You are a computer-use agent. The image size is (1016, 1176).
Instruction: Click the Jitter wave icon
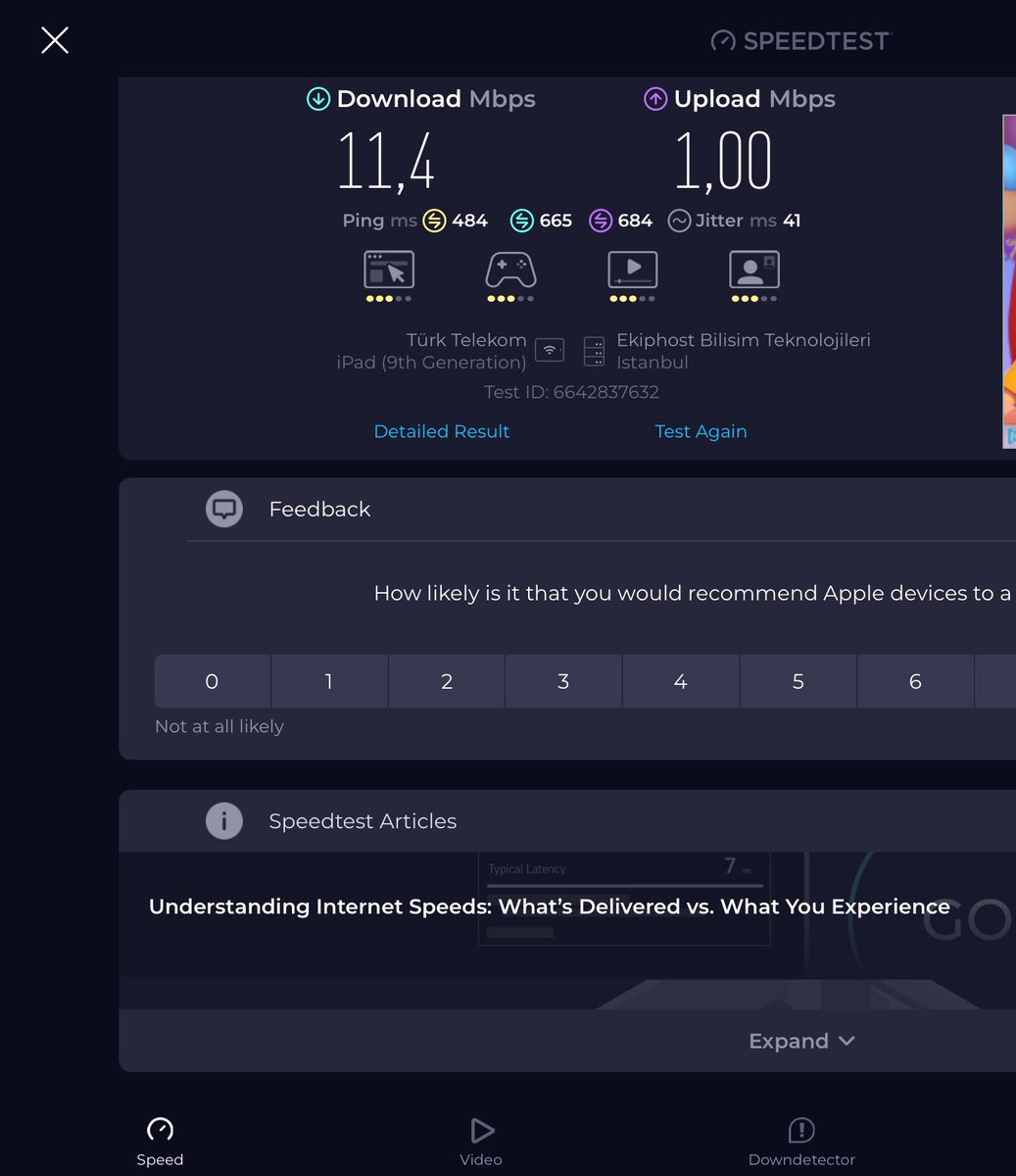pyautogui.click(x=679, y=220)
